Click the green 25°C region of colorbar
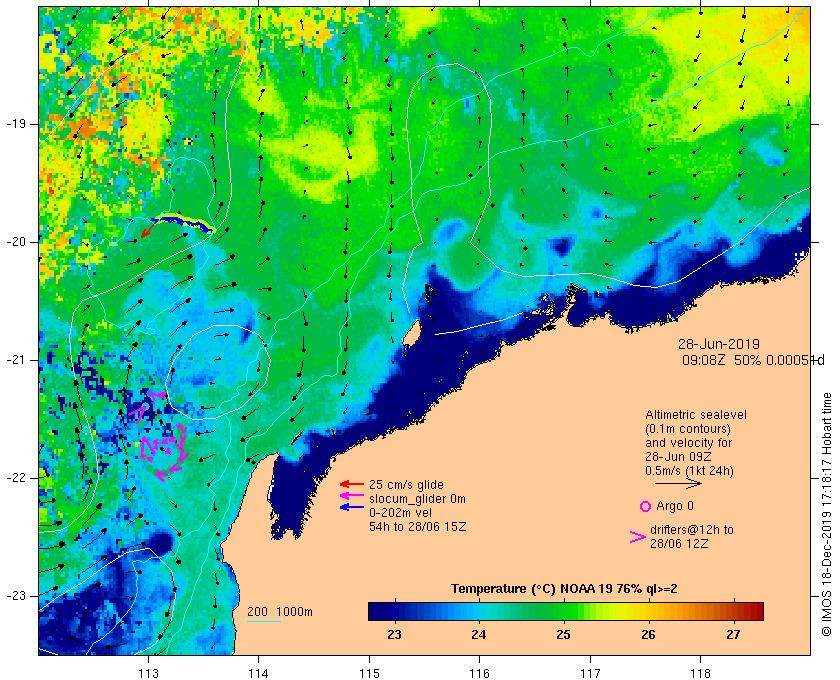This screenshot has width=840, height=680. coord(564,611)
